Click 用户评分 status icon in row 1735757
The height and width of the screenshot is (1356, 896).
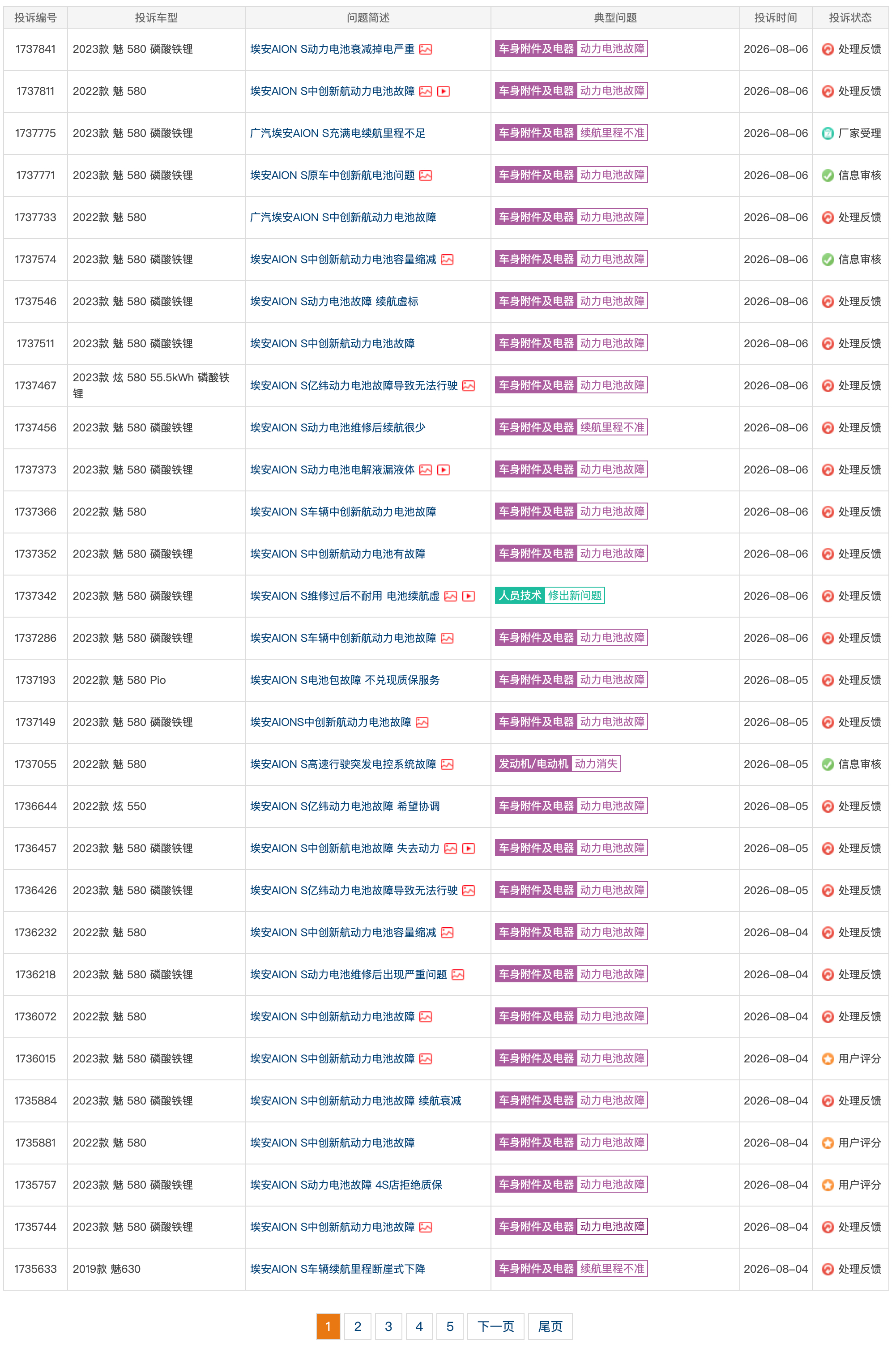click(x=828, y=1185)
